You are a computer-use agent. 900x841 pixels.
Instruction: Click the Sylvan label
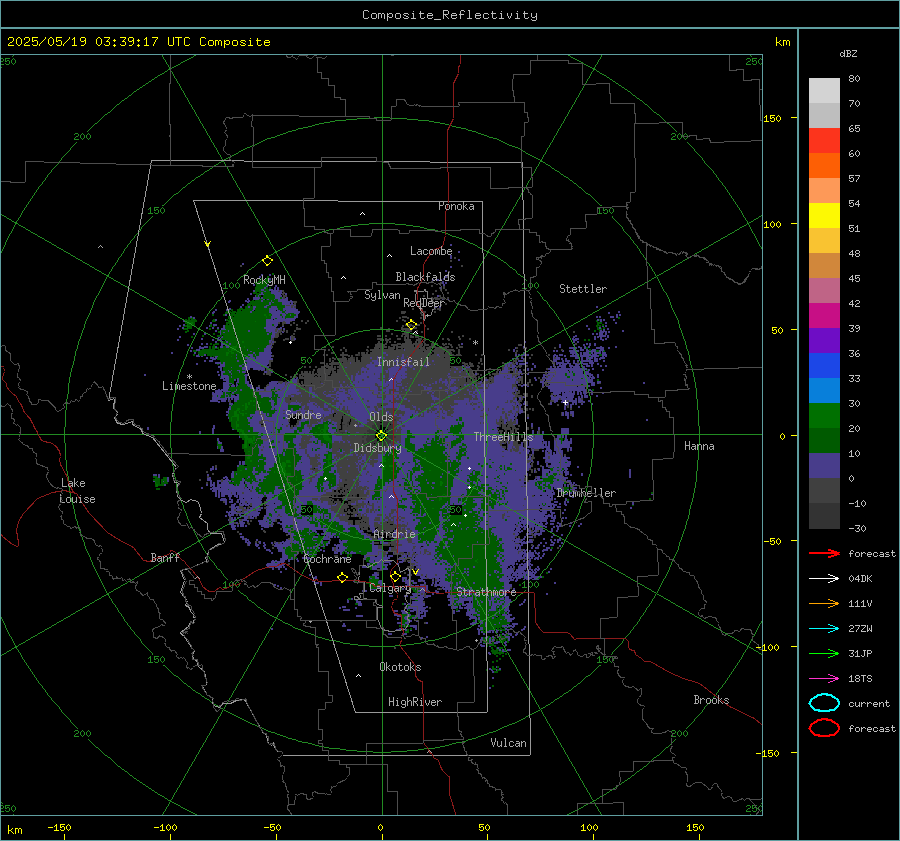(x=382, y=295)
